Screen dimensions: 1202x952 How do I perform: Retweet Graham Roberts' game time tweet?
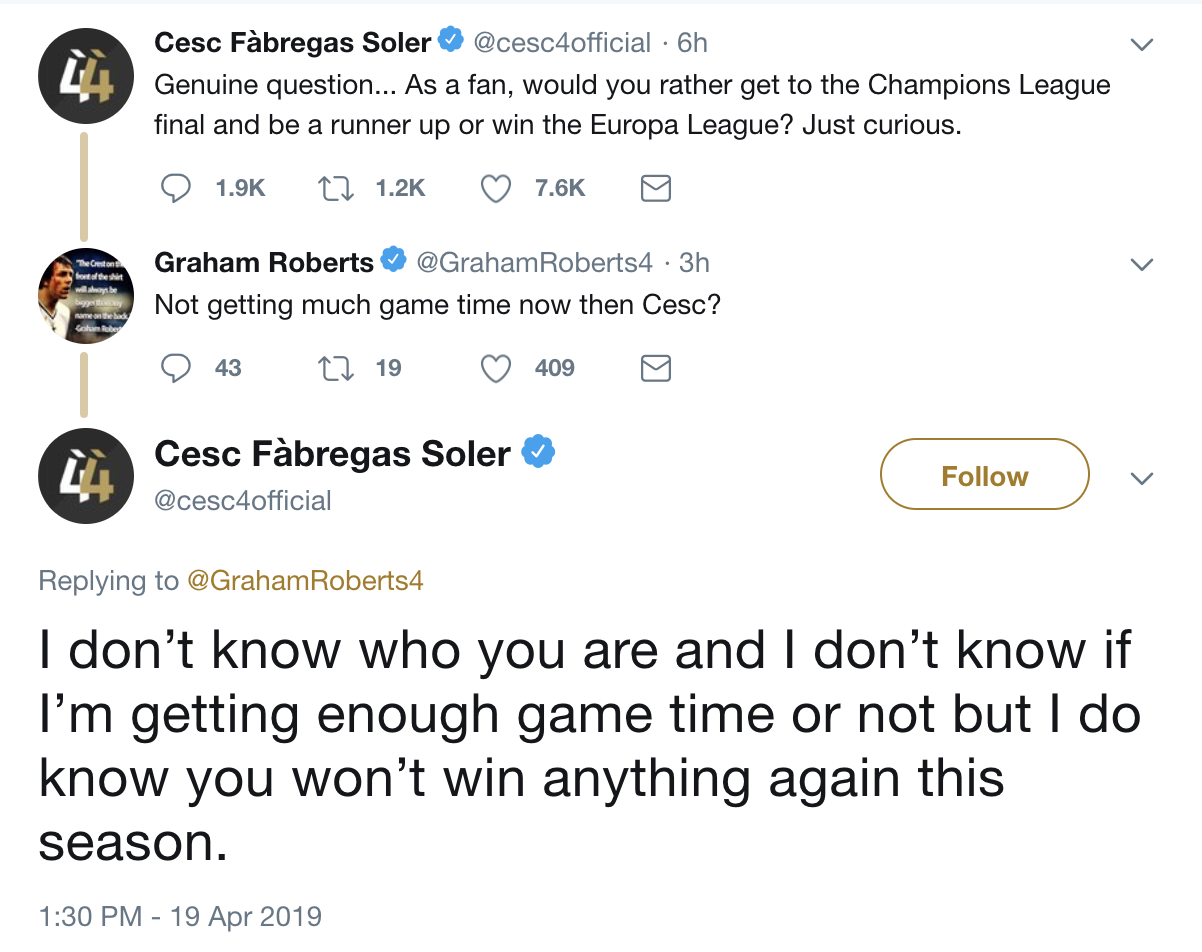331,368
